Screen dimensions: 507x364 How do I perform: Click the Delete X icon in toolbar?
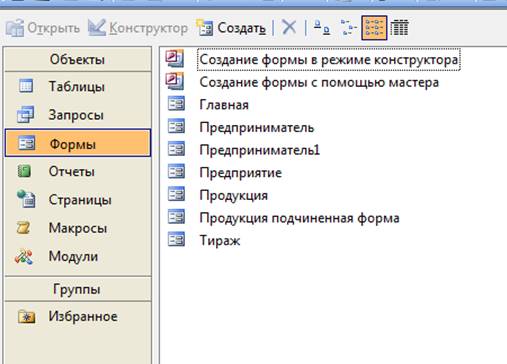click(289, 27)
